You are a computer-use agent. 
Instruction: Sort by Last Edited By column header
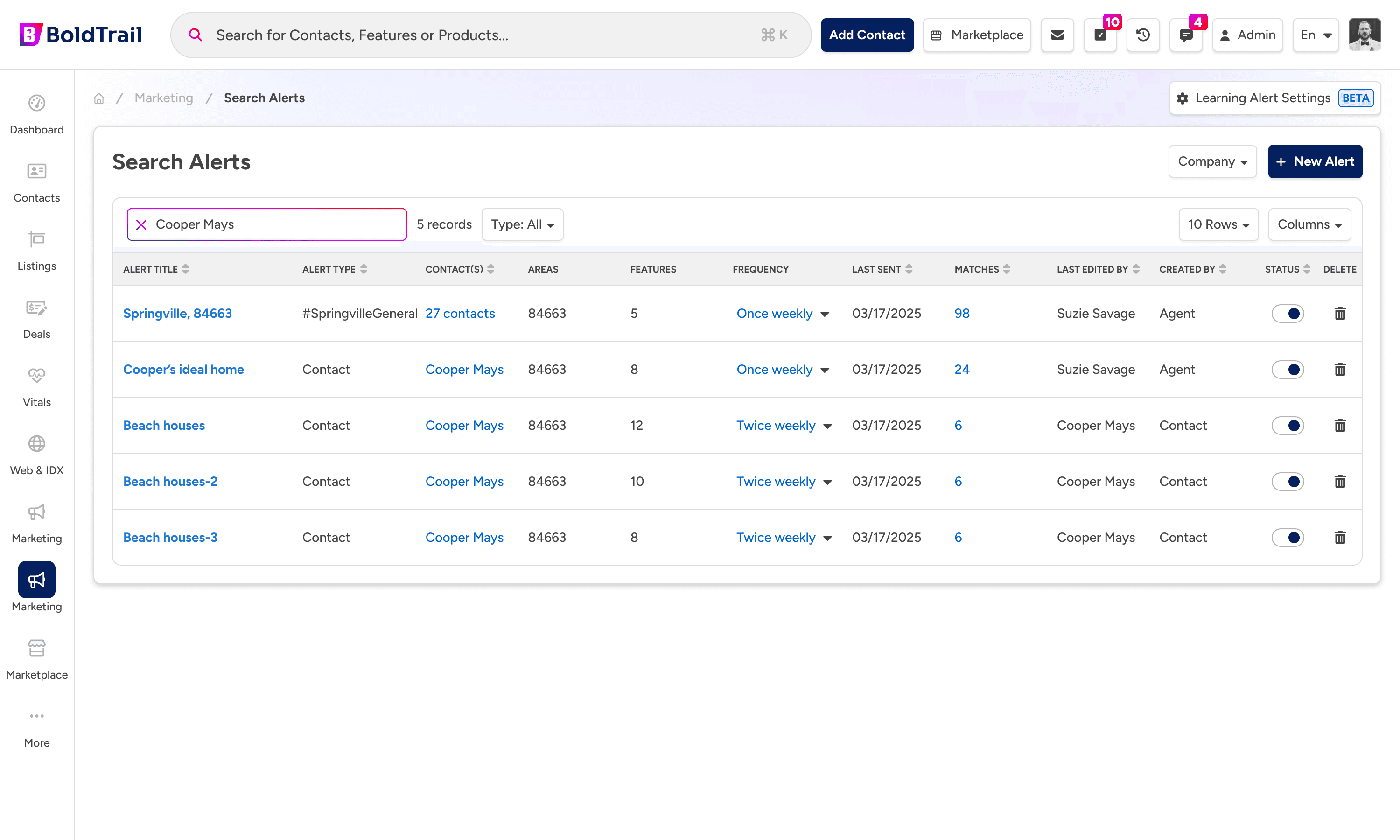point(1098,269)
